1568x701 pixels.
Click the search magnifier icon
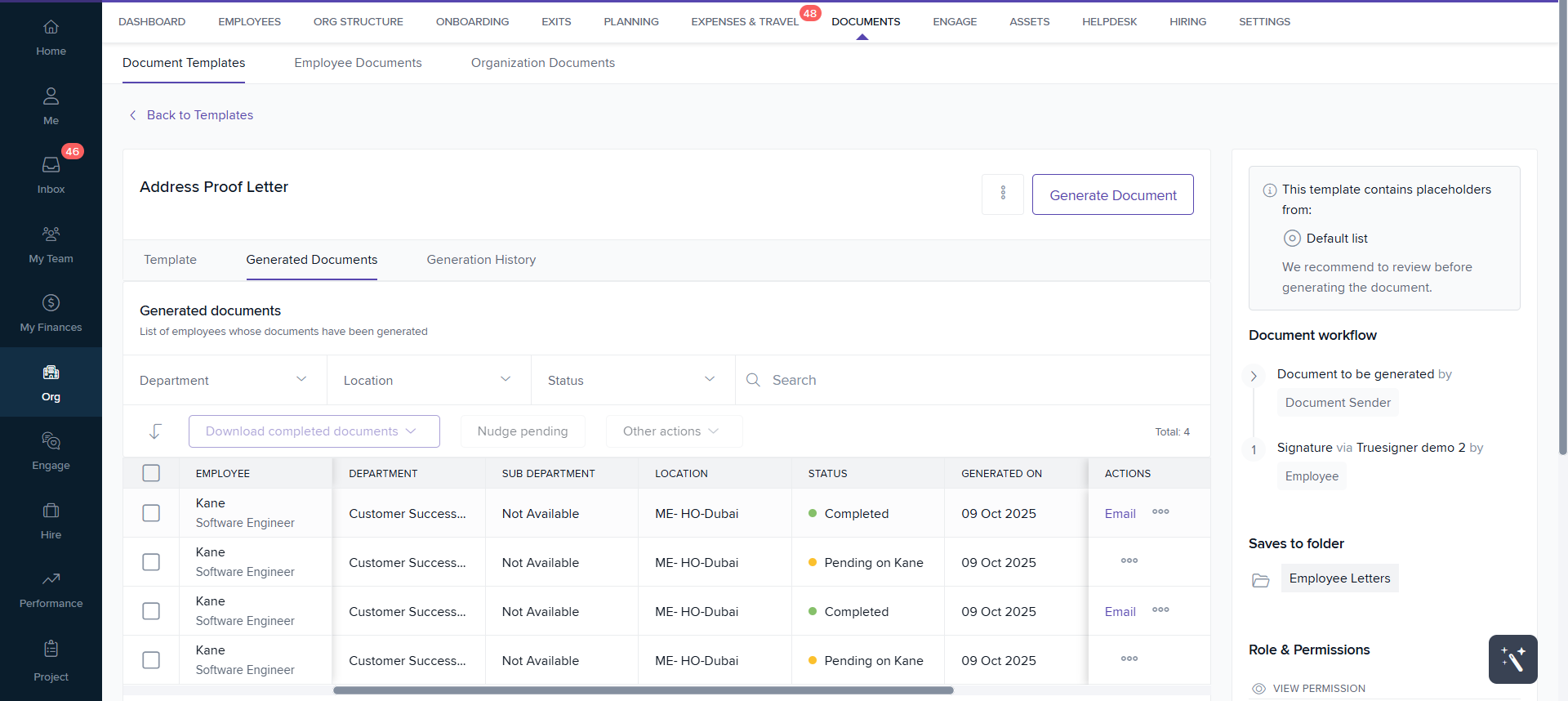point(753,380)
